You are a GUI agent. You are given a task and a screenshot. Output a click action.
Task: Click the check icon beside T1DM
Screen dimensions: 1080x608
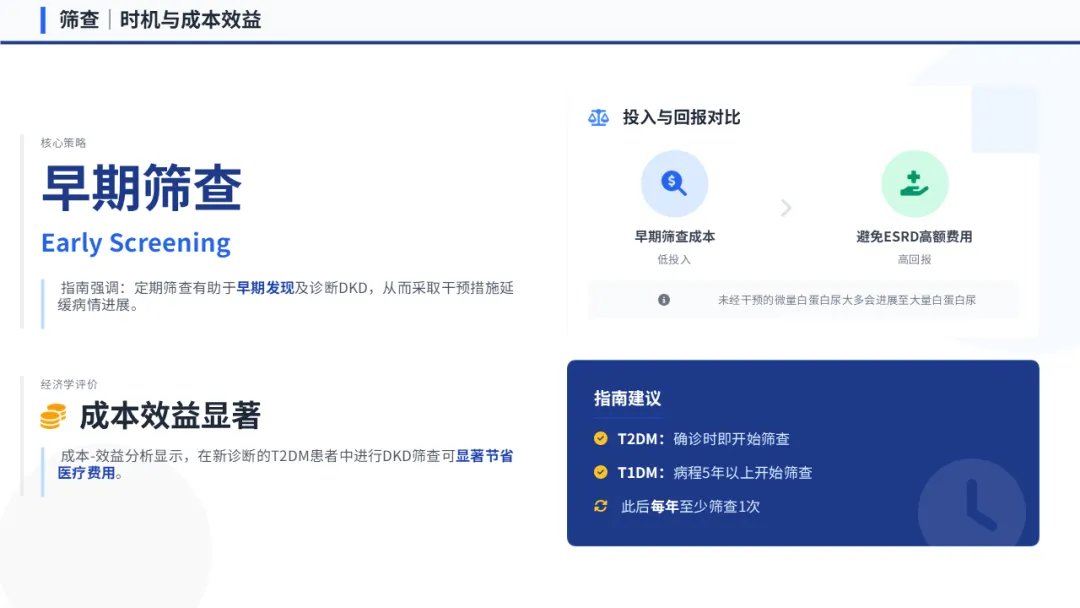pos(601,472)
